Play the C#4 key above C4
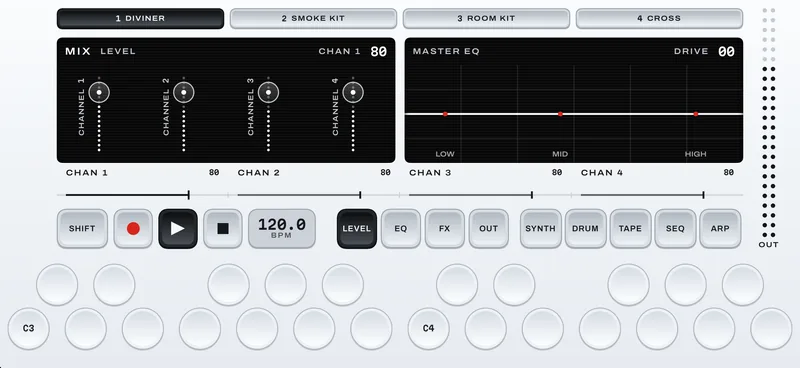This screenshot has width=800, height=368. 457,285
